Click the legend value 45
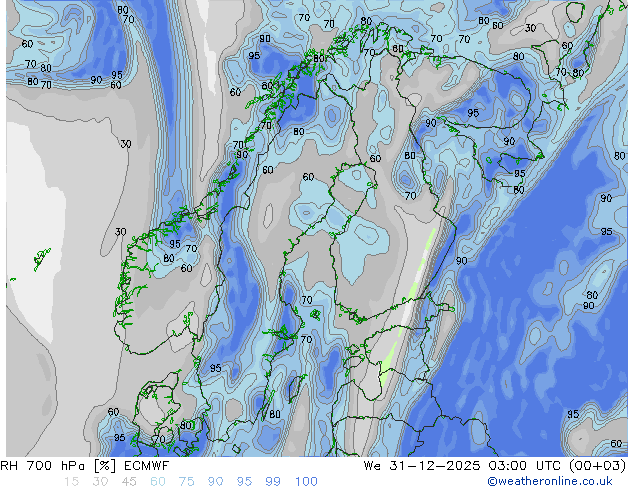Viewport: 634px width, 490px height. click(129, 482)
